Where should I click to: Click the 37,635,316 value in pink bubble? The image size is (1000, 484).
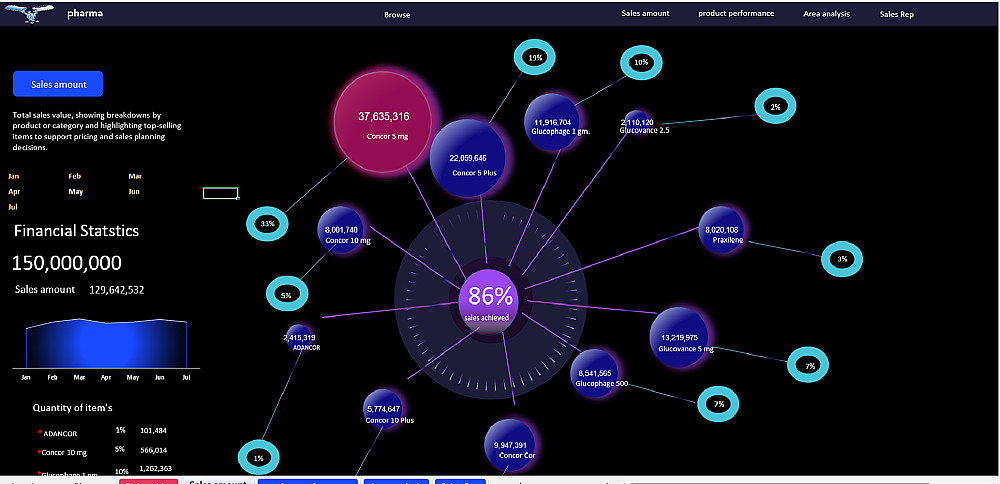[384, 116]
